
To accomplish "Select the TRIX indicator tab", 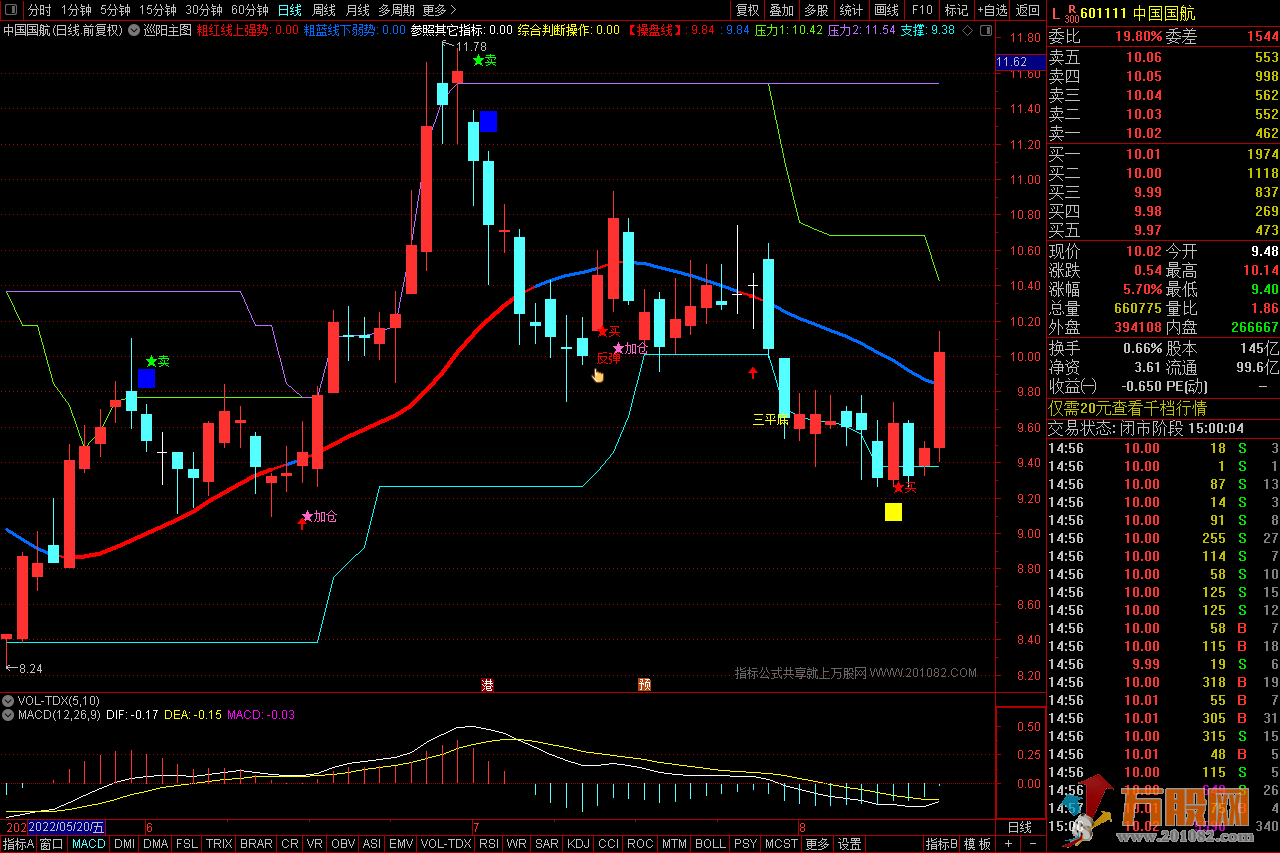I will [218, 844].
